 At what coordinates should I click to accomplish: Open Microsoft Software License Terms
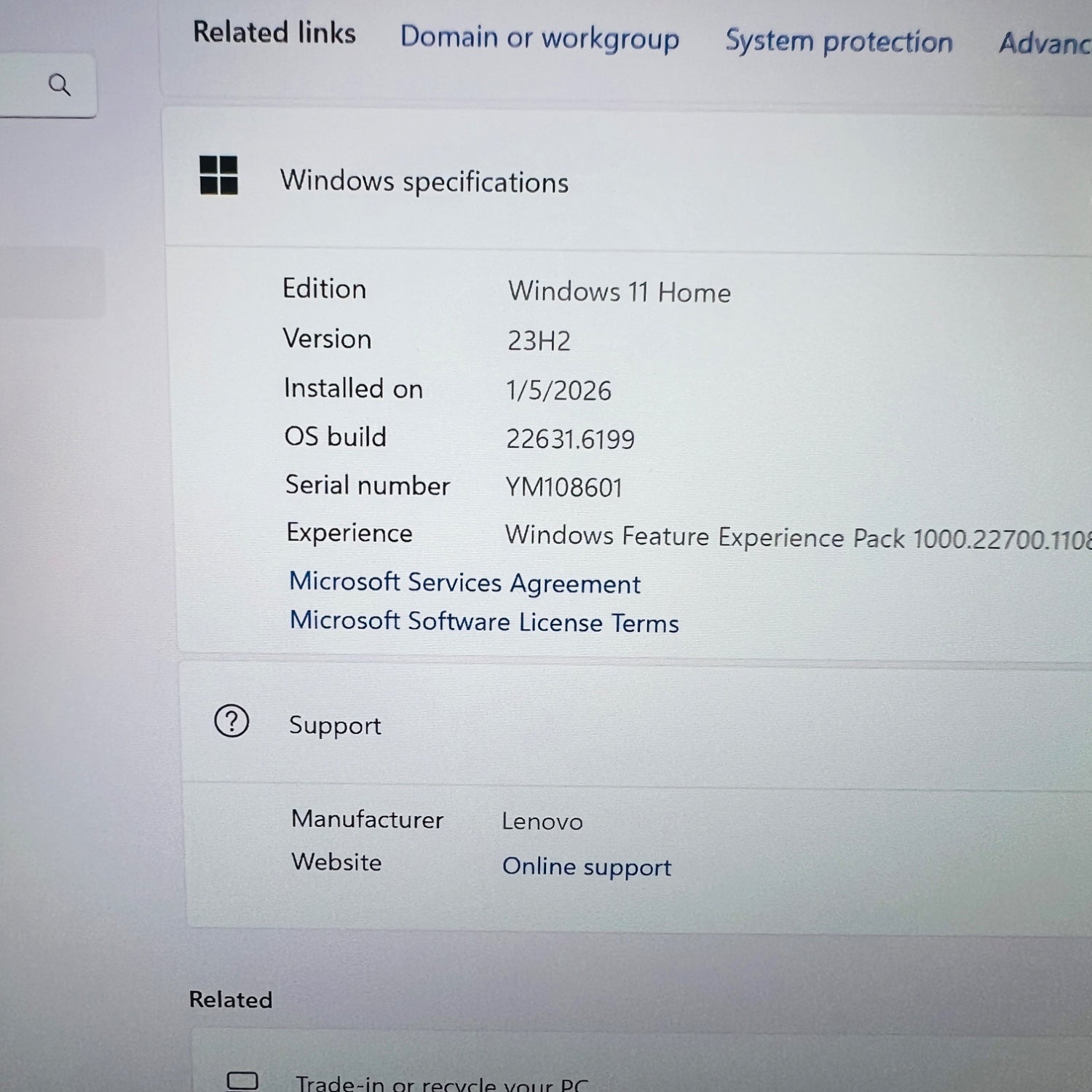pos(484,622)
